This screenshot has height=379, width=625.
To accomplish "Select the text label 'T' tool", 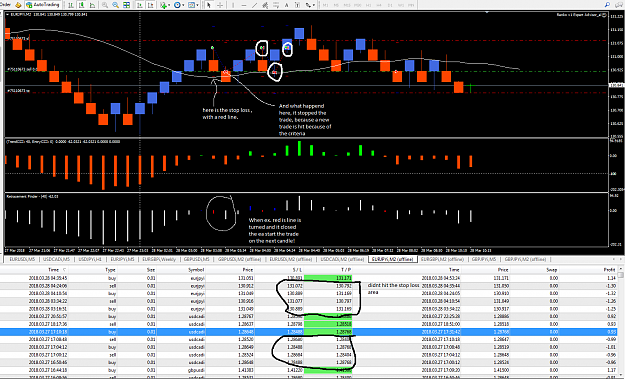I will [x=297, y=5].
